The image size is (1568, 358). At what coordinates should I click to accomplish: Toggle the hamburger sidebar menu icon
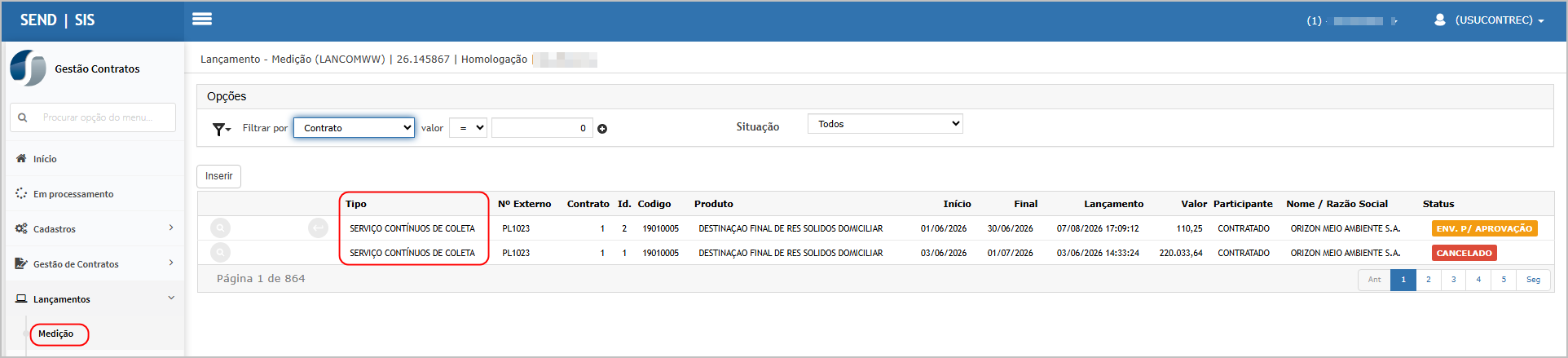click(x=202, y=20)
